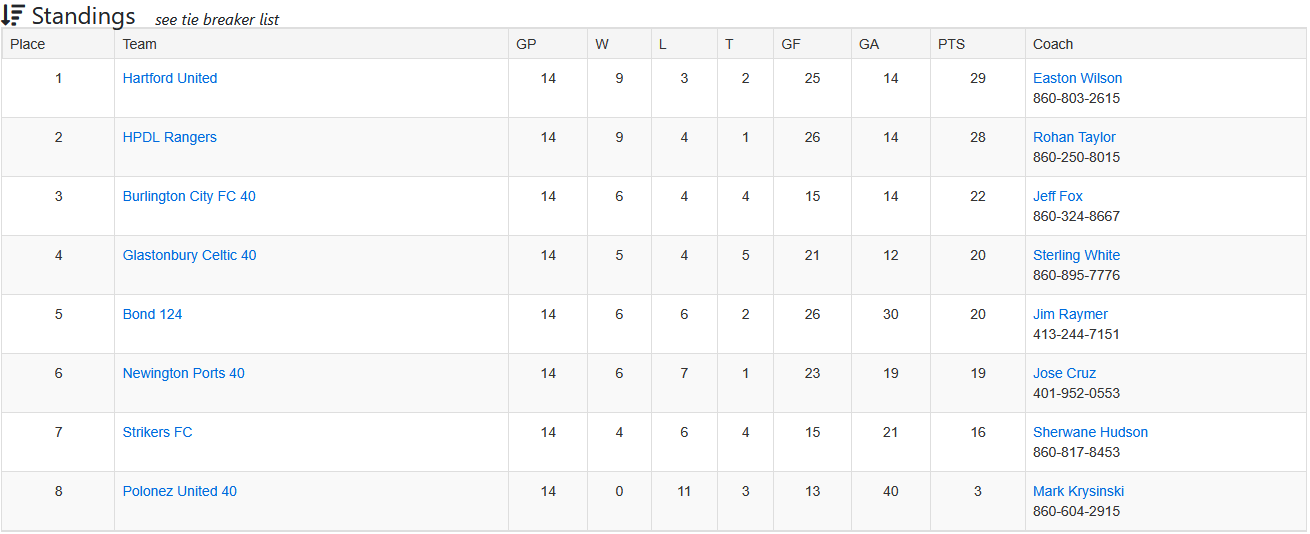This screenshot has height=534, width=1310.
Task: Click the Team column header
Action: coord(140,44)
